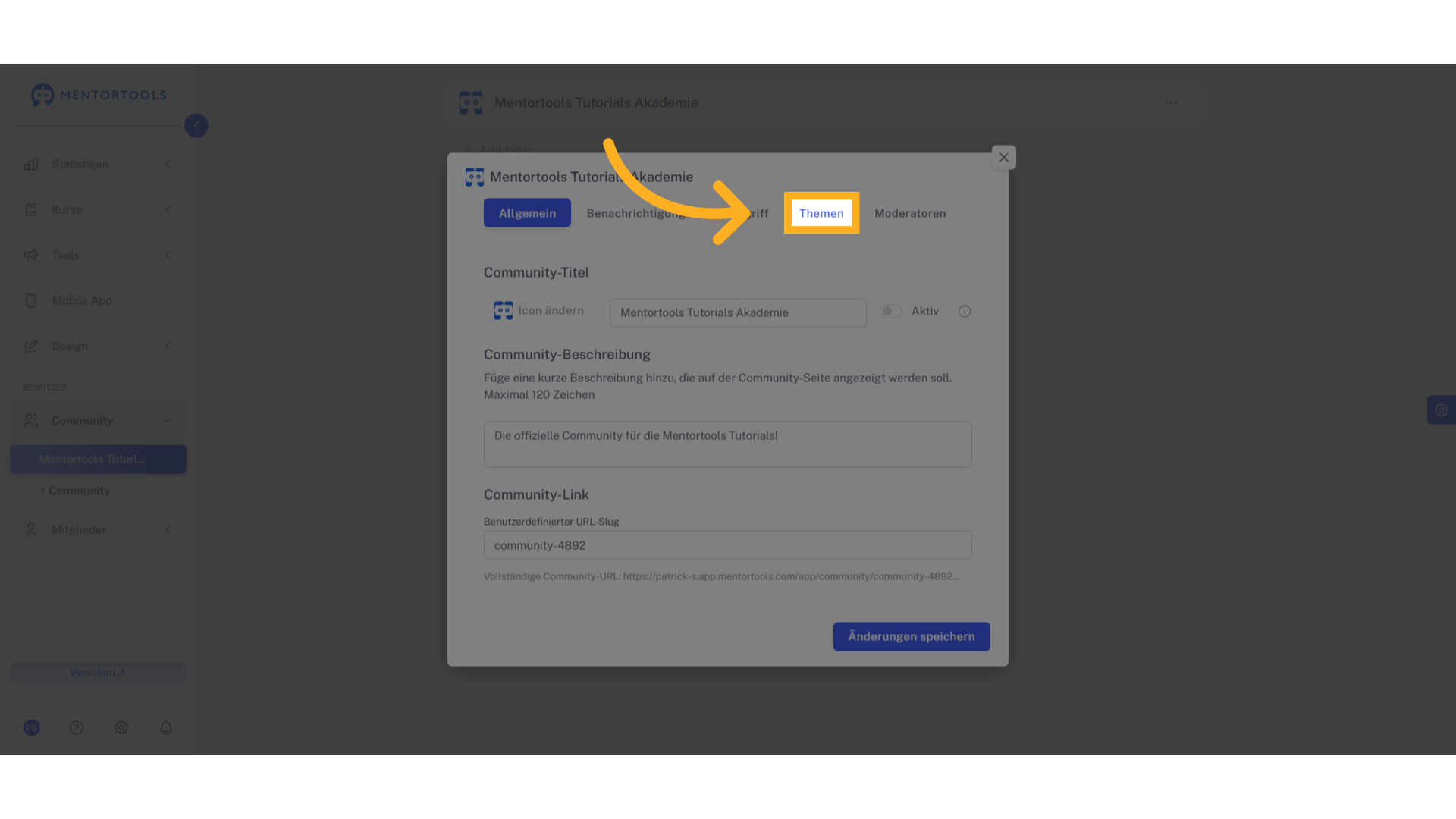This screenshot has height=819, width=1456.
Task: Open the PS user avatar
Action: click(x=32, y=728)
